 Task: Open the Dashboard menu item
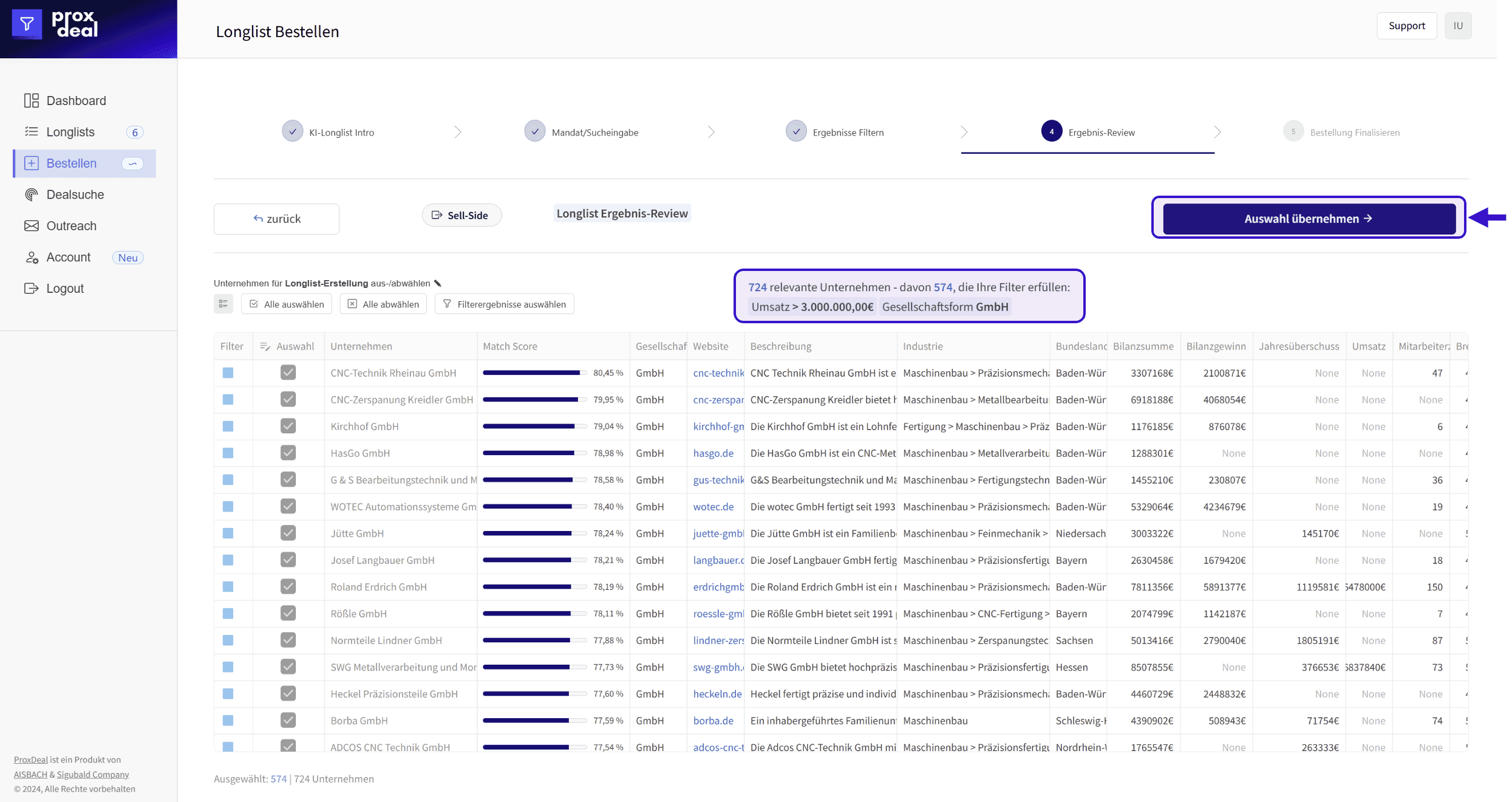coord(84,100)
